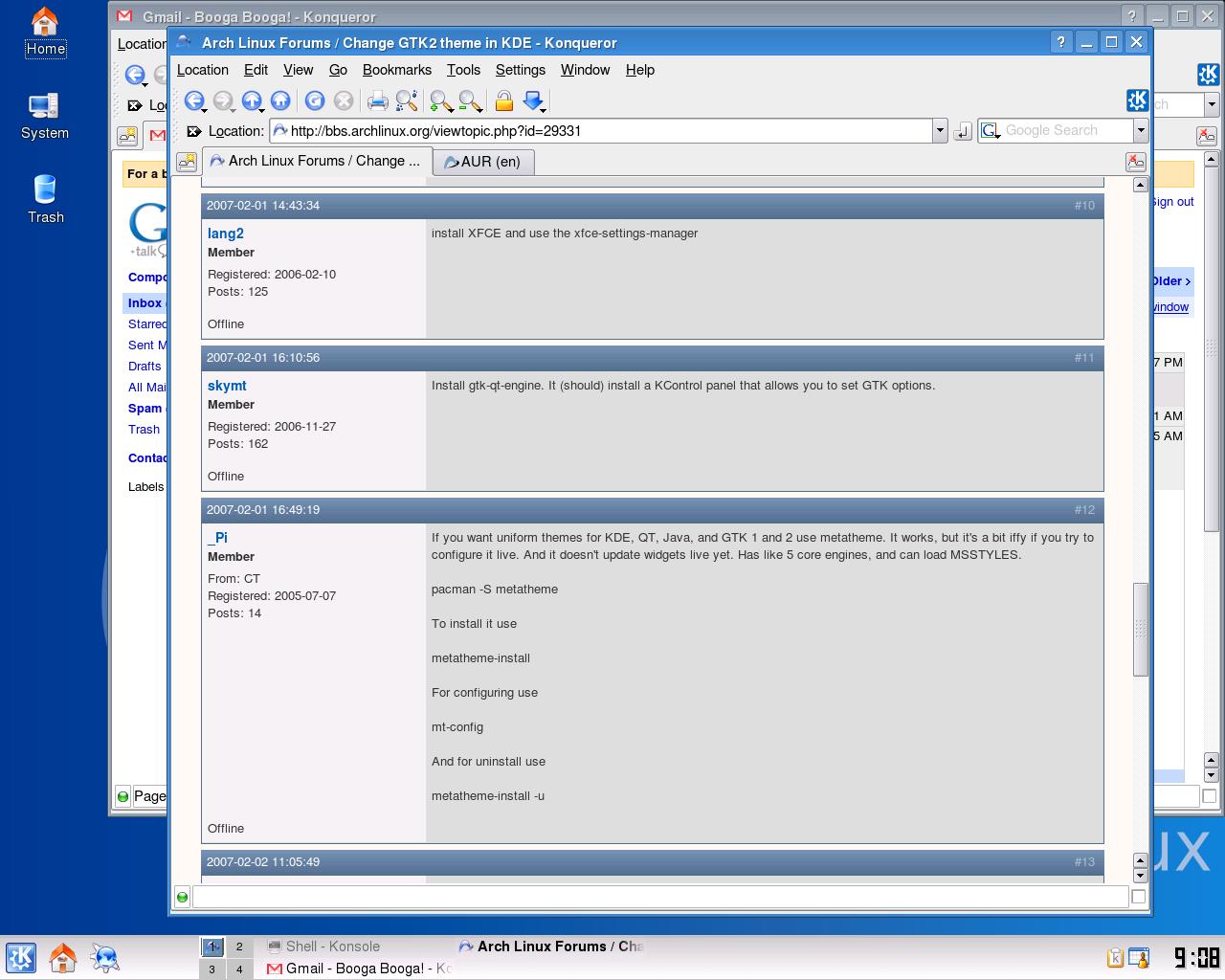Click the clock in the panel
This screenshot has height=980, width=1225.
(1196, 957)
